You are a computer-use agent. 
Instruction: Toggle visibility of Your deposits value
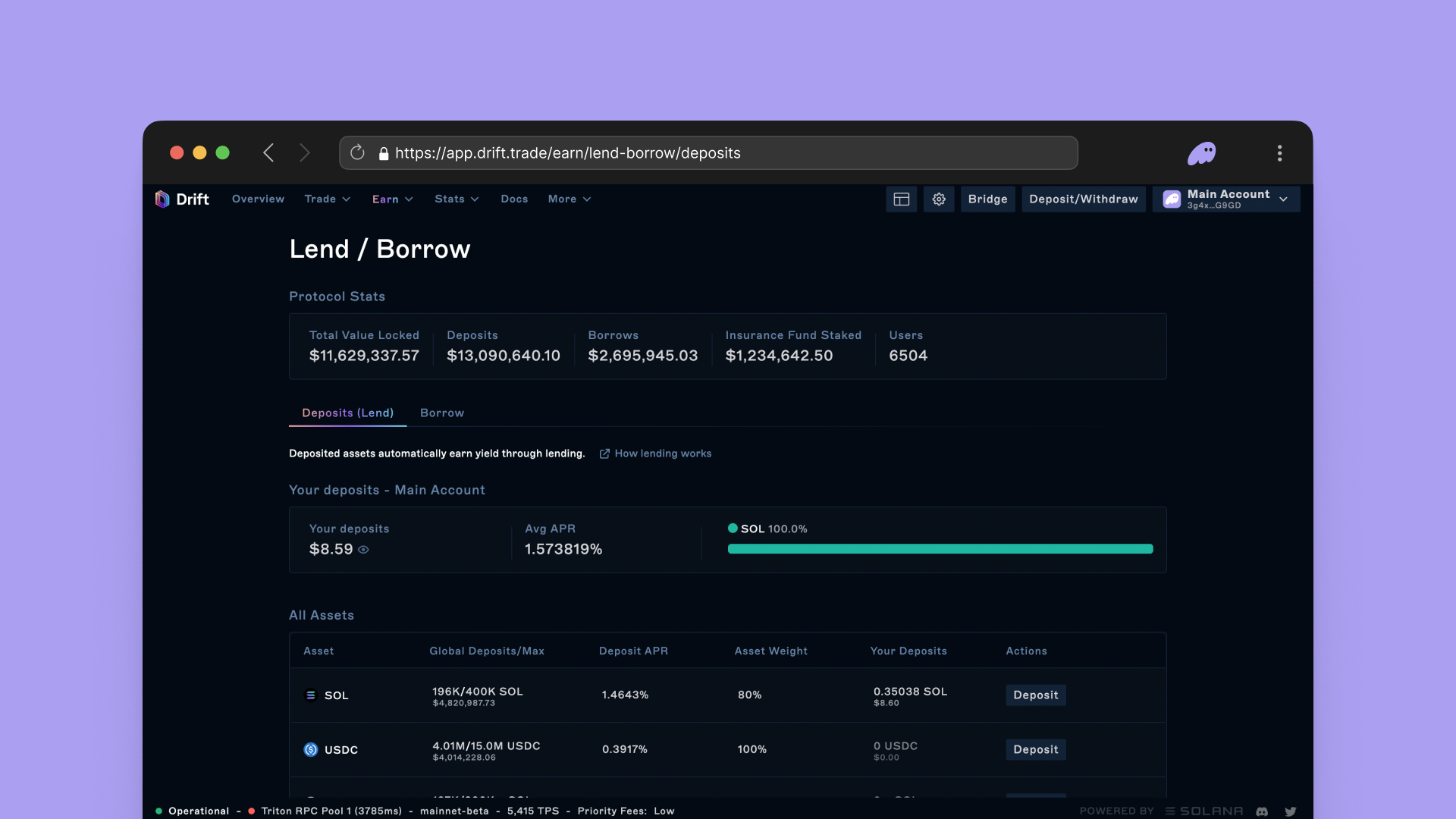tap(362, 550)
